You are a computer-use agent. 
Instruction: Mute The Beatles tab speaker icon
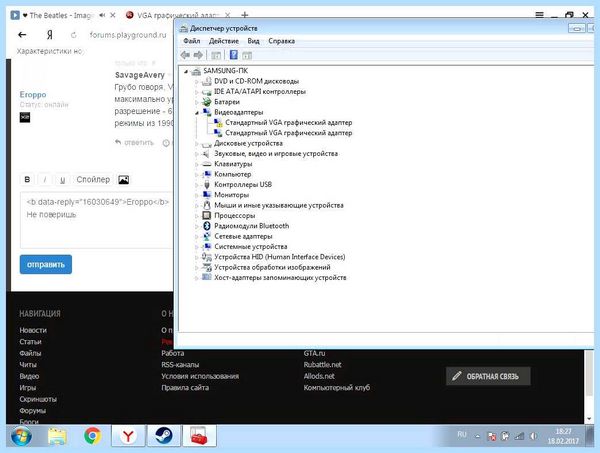102,15
